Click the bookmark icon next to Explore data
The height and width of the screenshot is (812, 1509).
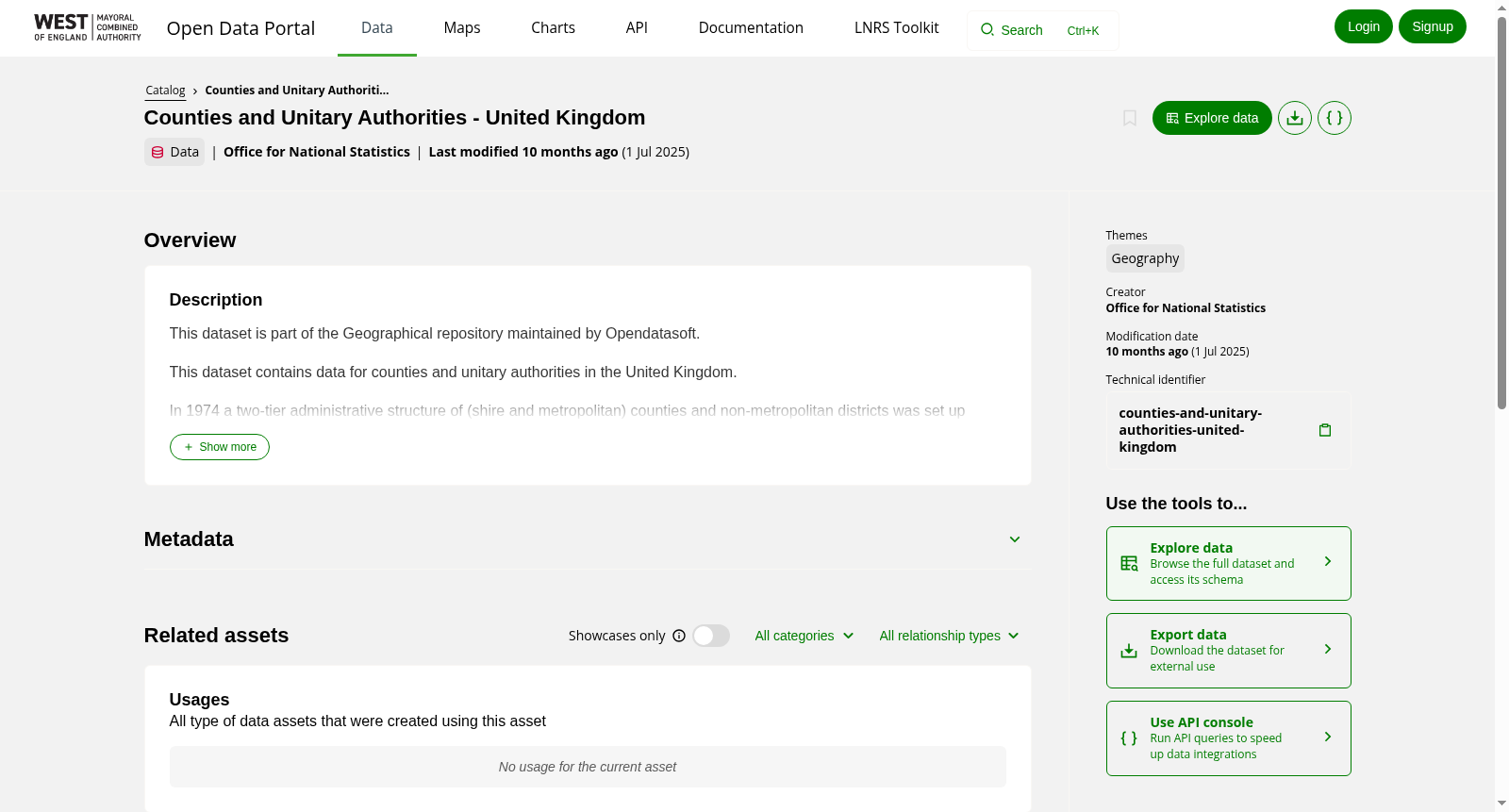tap(1130, 118)
